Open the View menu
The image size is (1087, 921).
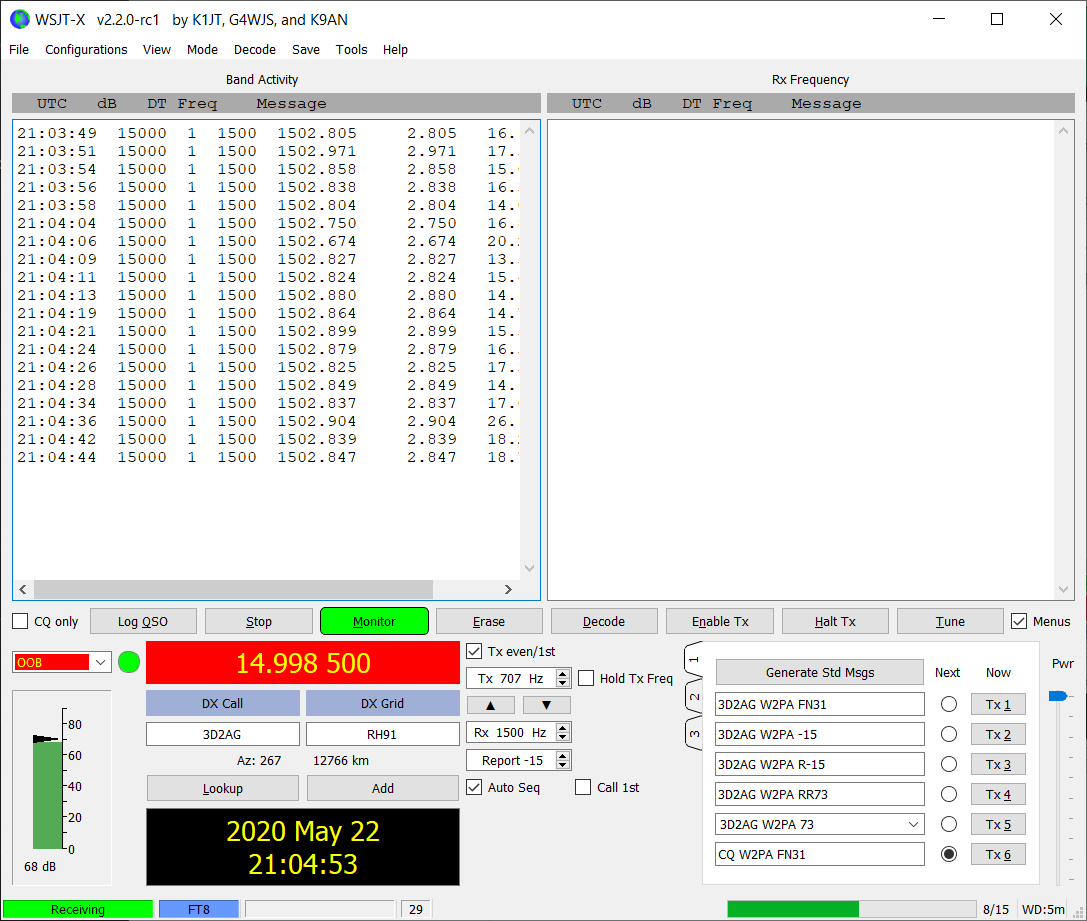pos(157,50)
